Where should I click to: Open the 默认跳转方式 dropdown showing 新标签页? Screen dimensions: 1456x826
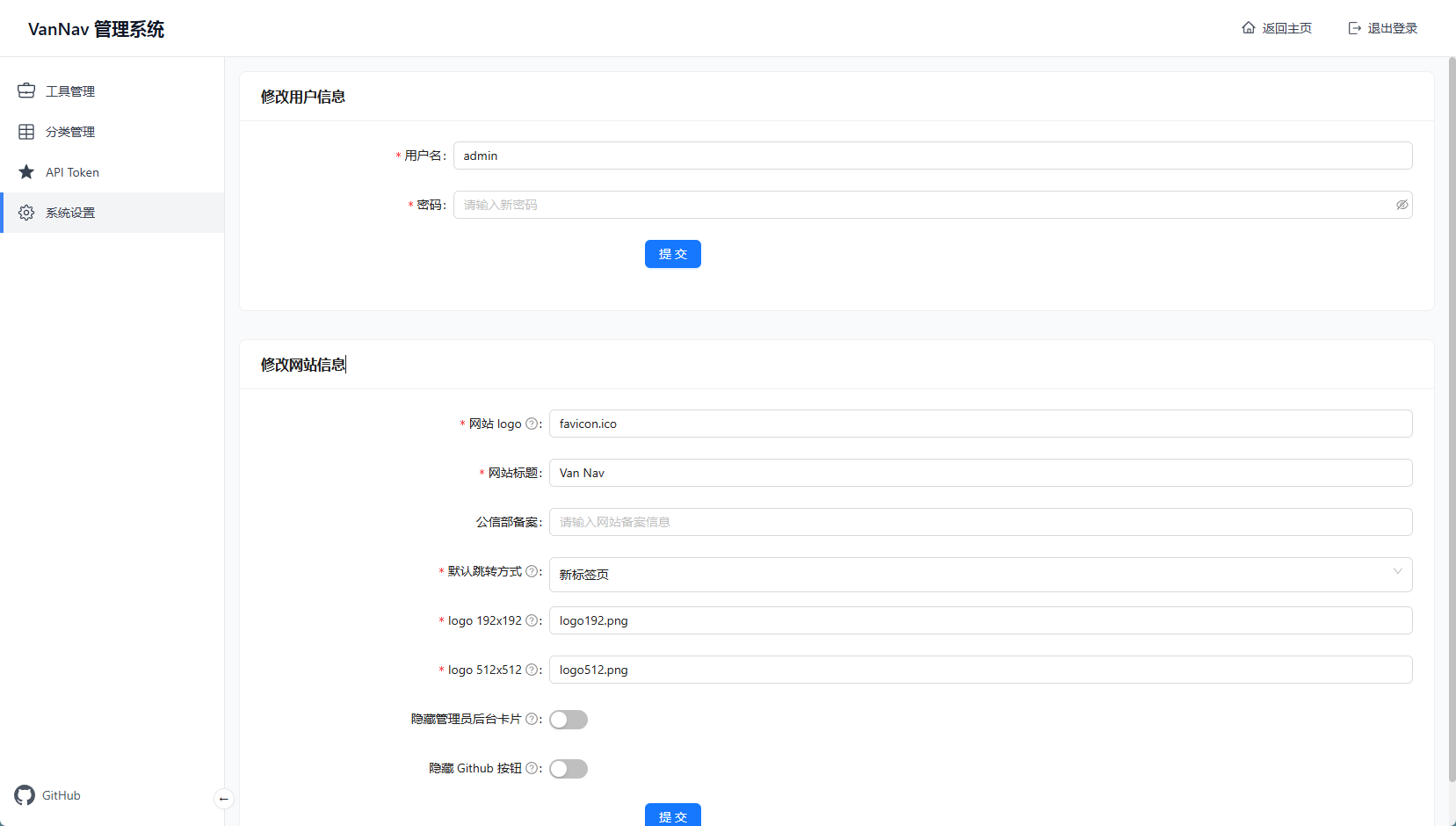click(x=981, y=575)
